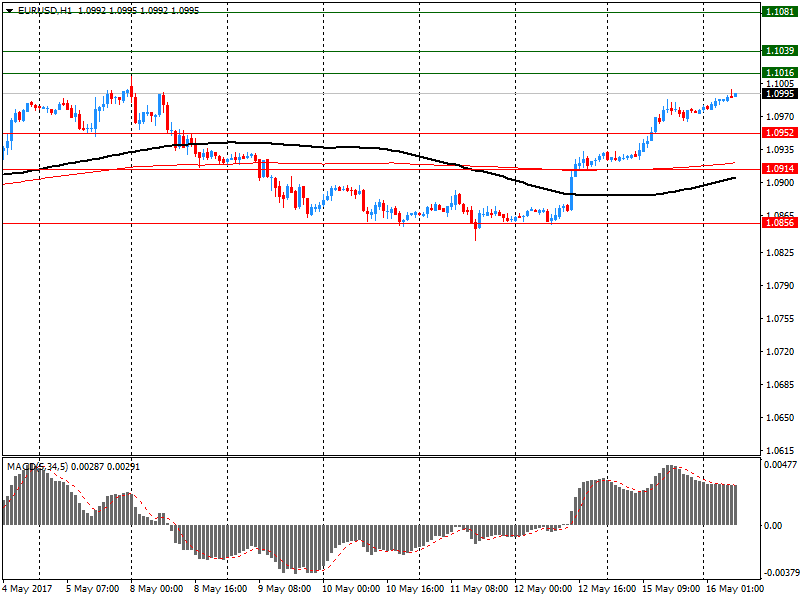Select the 1.0914 red level price label
The image size is (800, 600).
[x=780, y=169]
